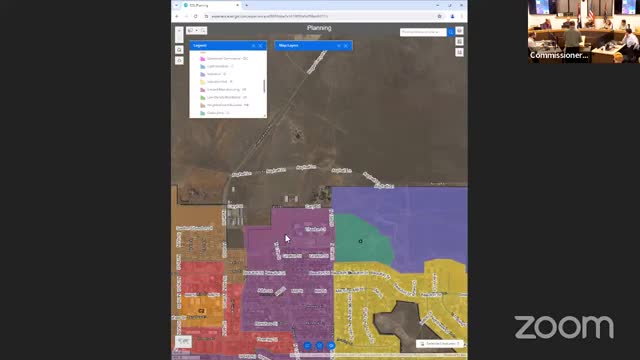Viewport: 640px width, 360px height.
Task: Open the top widget on right side
Action: pyautogui.click(x=459, y=31)
